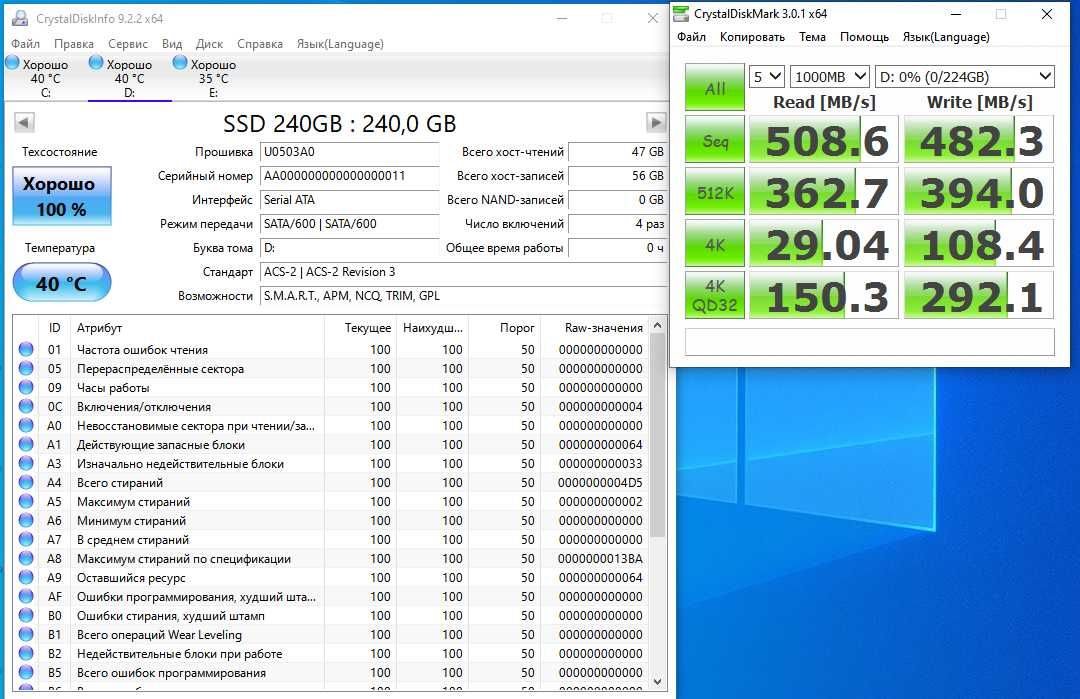Open the test count dropdown showing 5

[x=767, y=76]
